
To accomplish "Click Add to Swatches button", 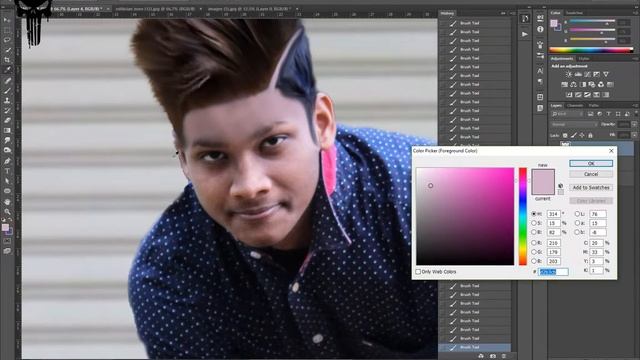I will [x=591, y=187].
